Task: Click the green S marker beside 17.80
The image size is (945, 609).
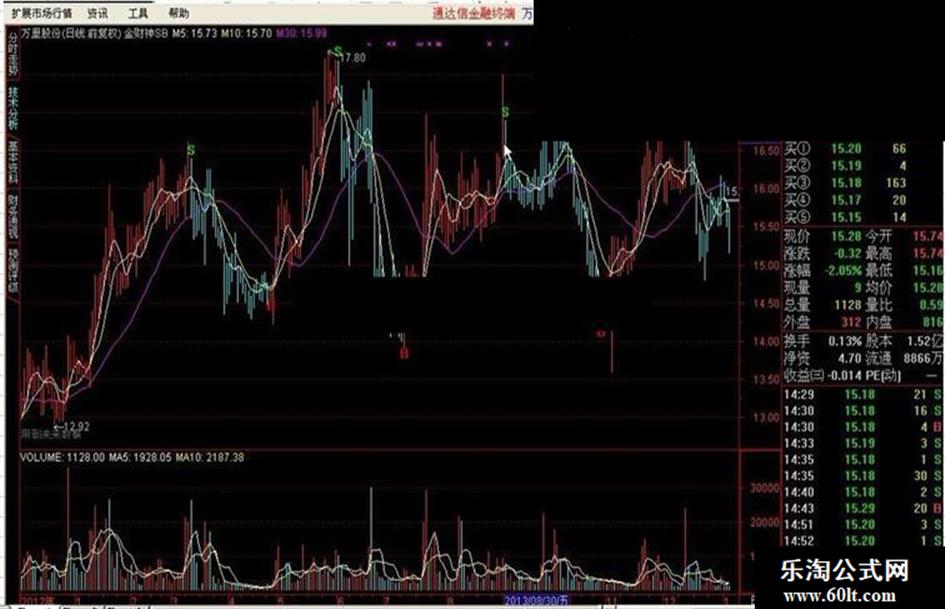Action: 338,52
